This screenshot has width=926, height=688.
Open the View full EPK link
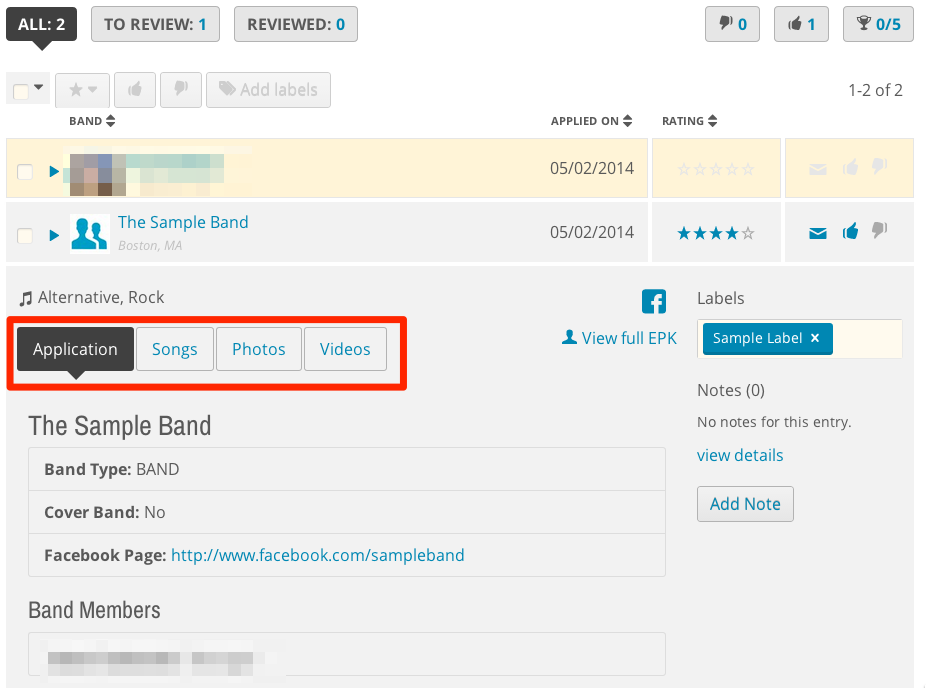point(619,338)
